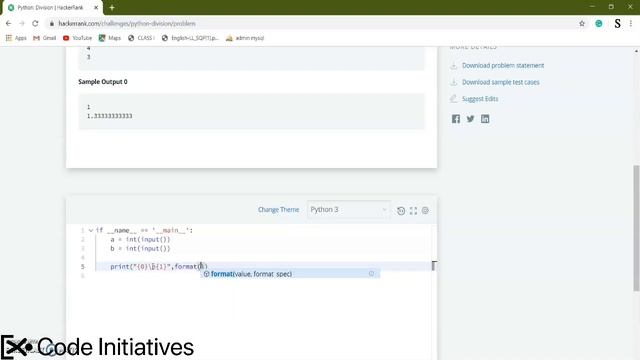Click Change Theme in editor

point(278,209)
